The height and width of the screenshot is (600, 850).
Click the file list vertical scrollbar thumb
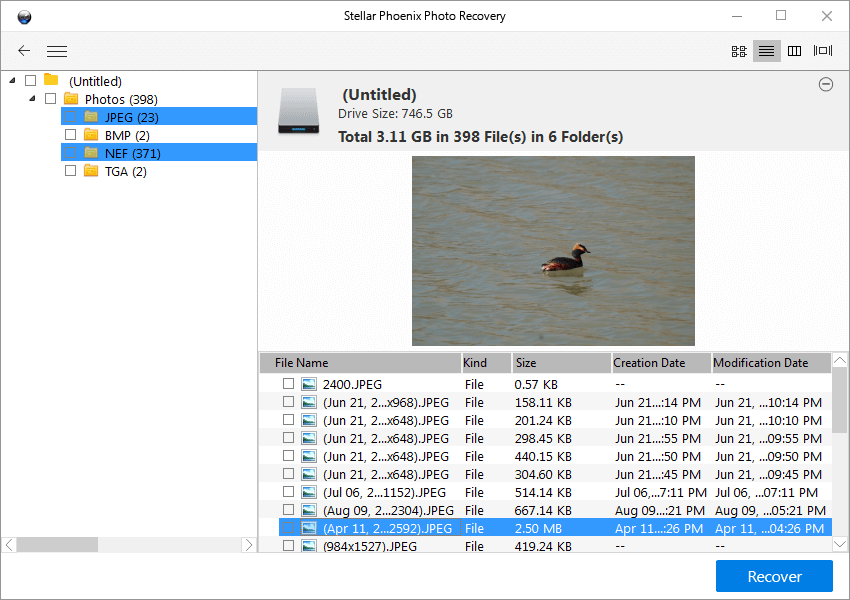click(x=840, y=400)
